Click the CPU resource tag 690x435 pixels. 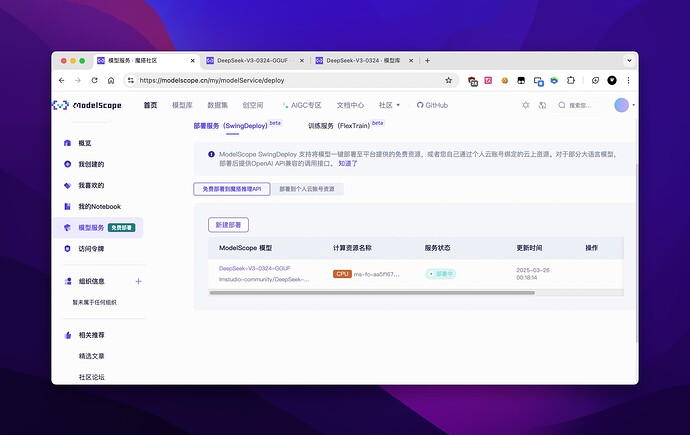click(342, 274)
